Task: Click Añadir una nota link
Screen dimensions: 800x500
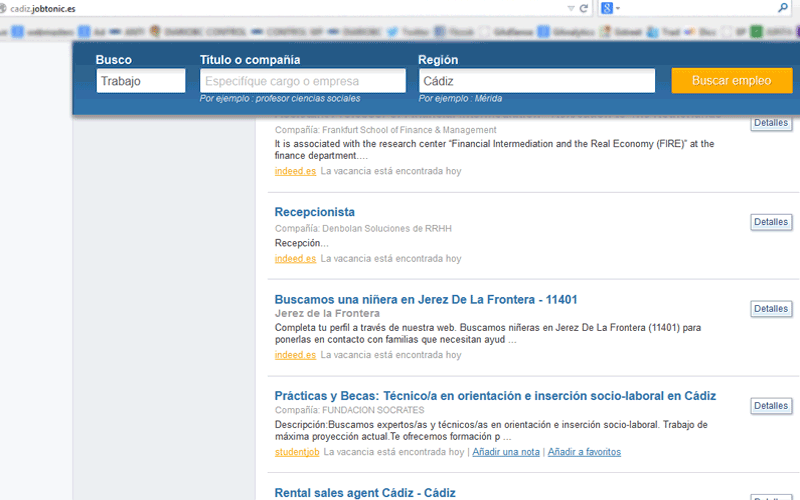Action: pyautogui.click(x=506, y=452)
